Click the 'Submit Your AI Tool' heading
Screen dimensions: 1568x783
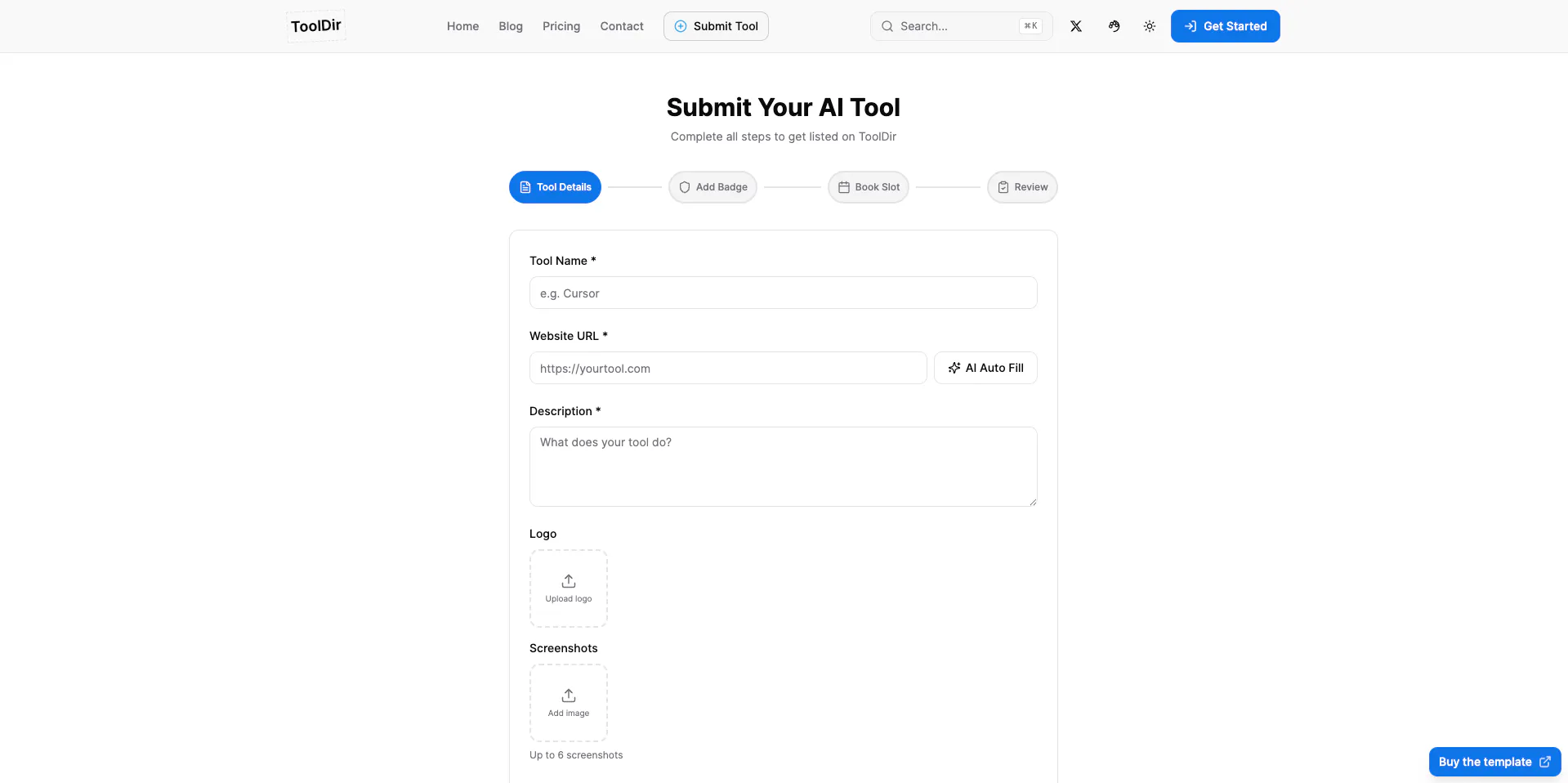784,107
